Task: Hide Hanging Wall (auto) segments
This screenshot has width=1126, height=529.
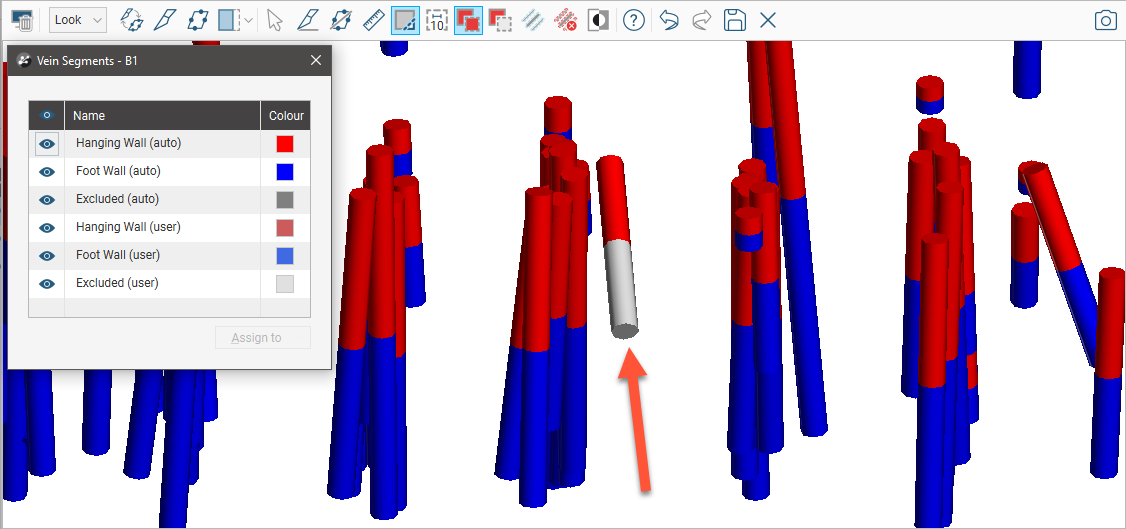Action: pyautogui.click(x=46, y=144)
